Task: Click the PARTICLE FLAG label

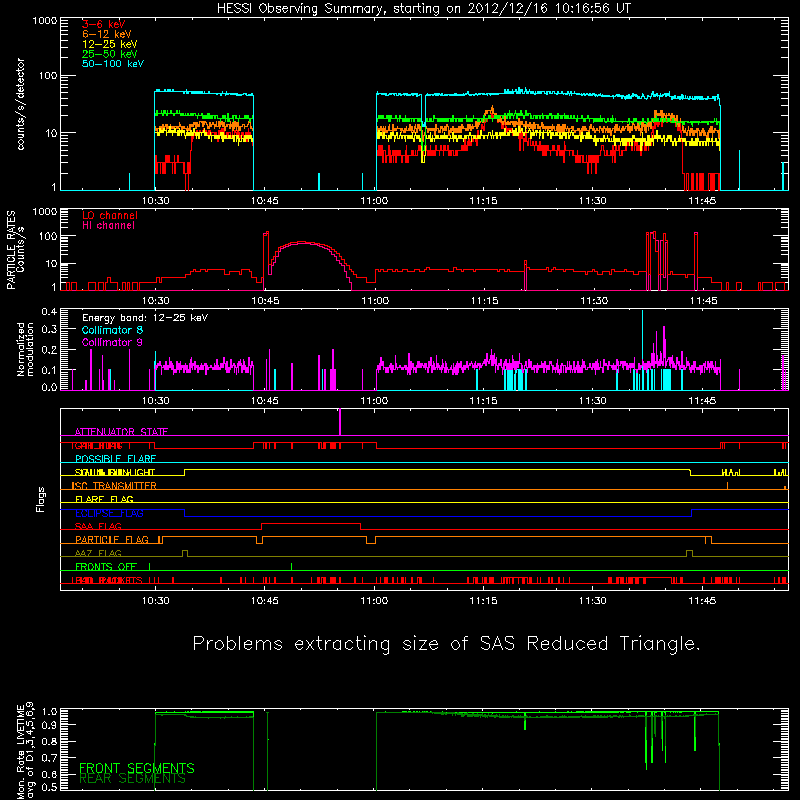Action: pos(112,540)
